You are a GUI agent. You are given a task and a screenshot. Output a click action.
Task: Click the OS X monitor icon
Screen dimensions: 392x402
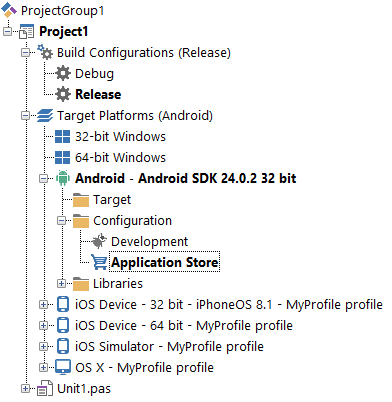coord(63,367)
